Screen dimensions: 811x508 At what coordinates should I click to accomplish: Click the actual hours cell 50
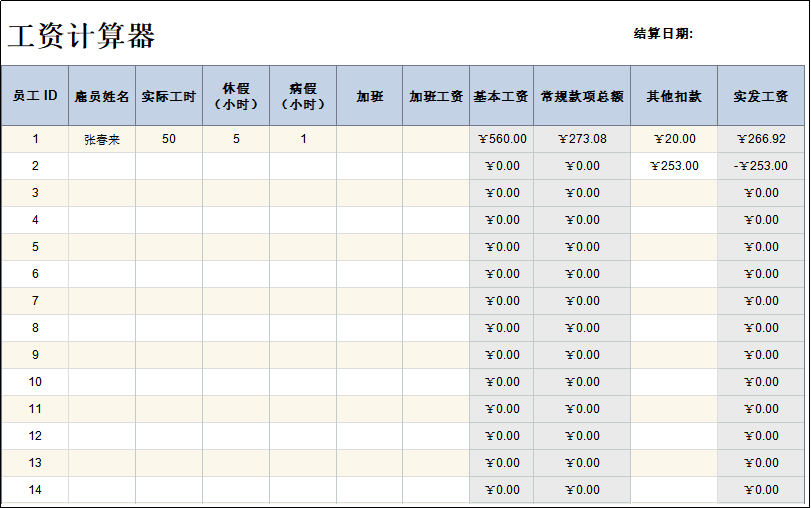[169, 139]
